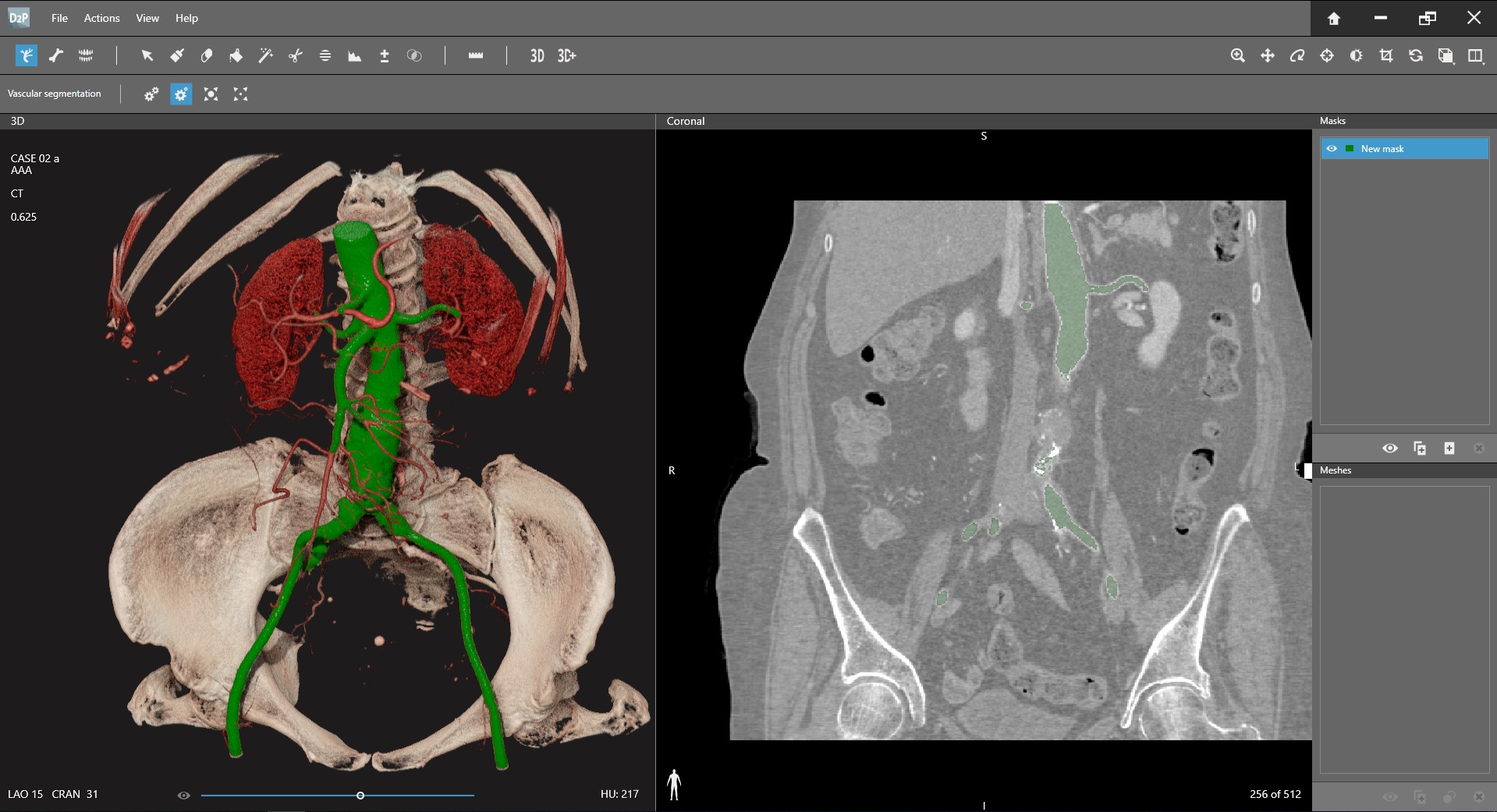The image size is (1497, 812).
Task: Open the Actions menu
Action: (x=101, y=18)
